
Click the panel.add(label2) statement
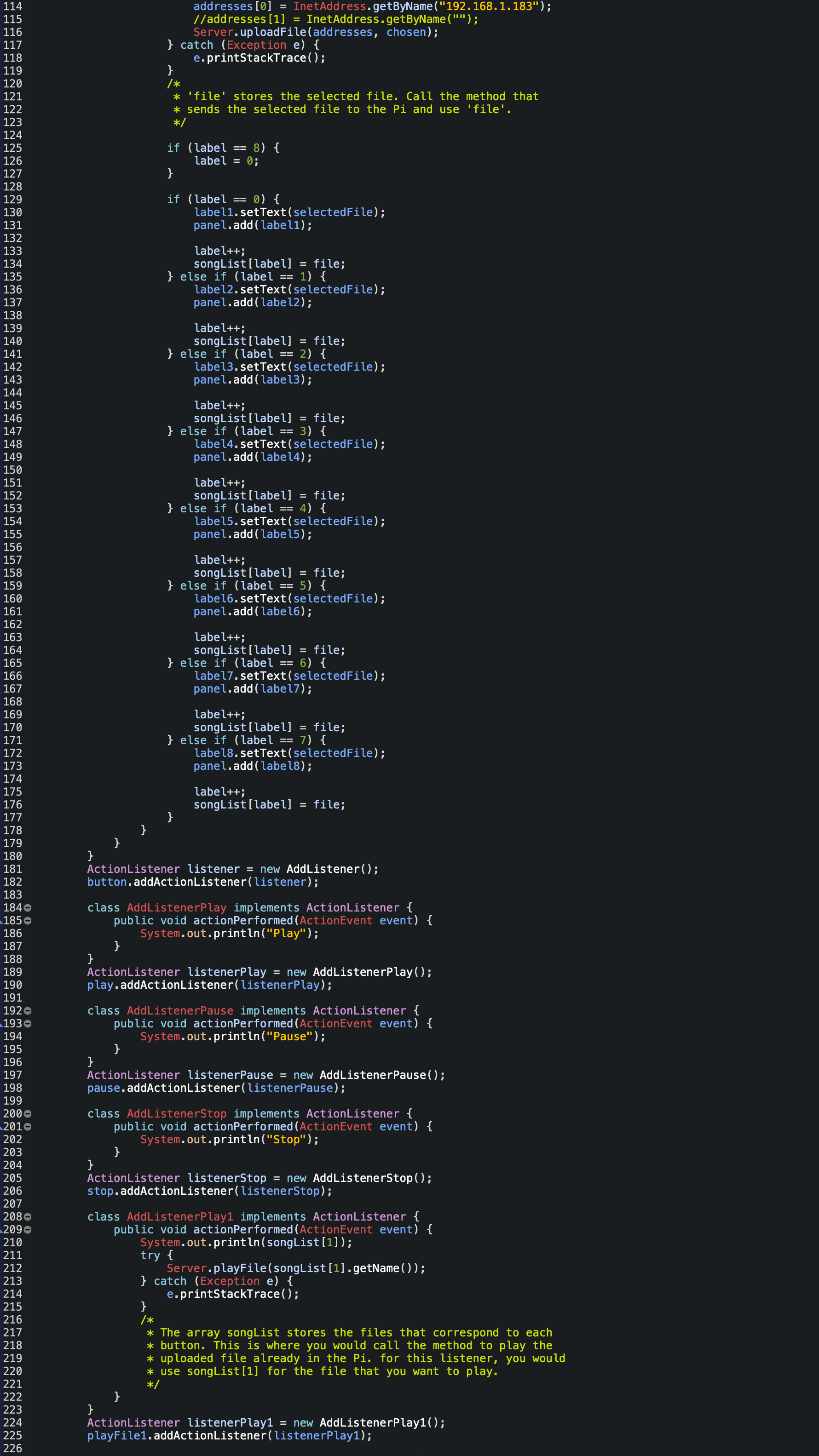253,303
